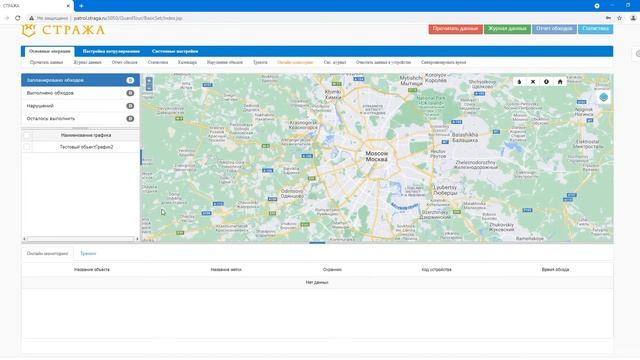Screen dimensions: 640x360
Task: Click the 'not secure' warning icon in address bar
Action: coord(31,18)
